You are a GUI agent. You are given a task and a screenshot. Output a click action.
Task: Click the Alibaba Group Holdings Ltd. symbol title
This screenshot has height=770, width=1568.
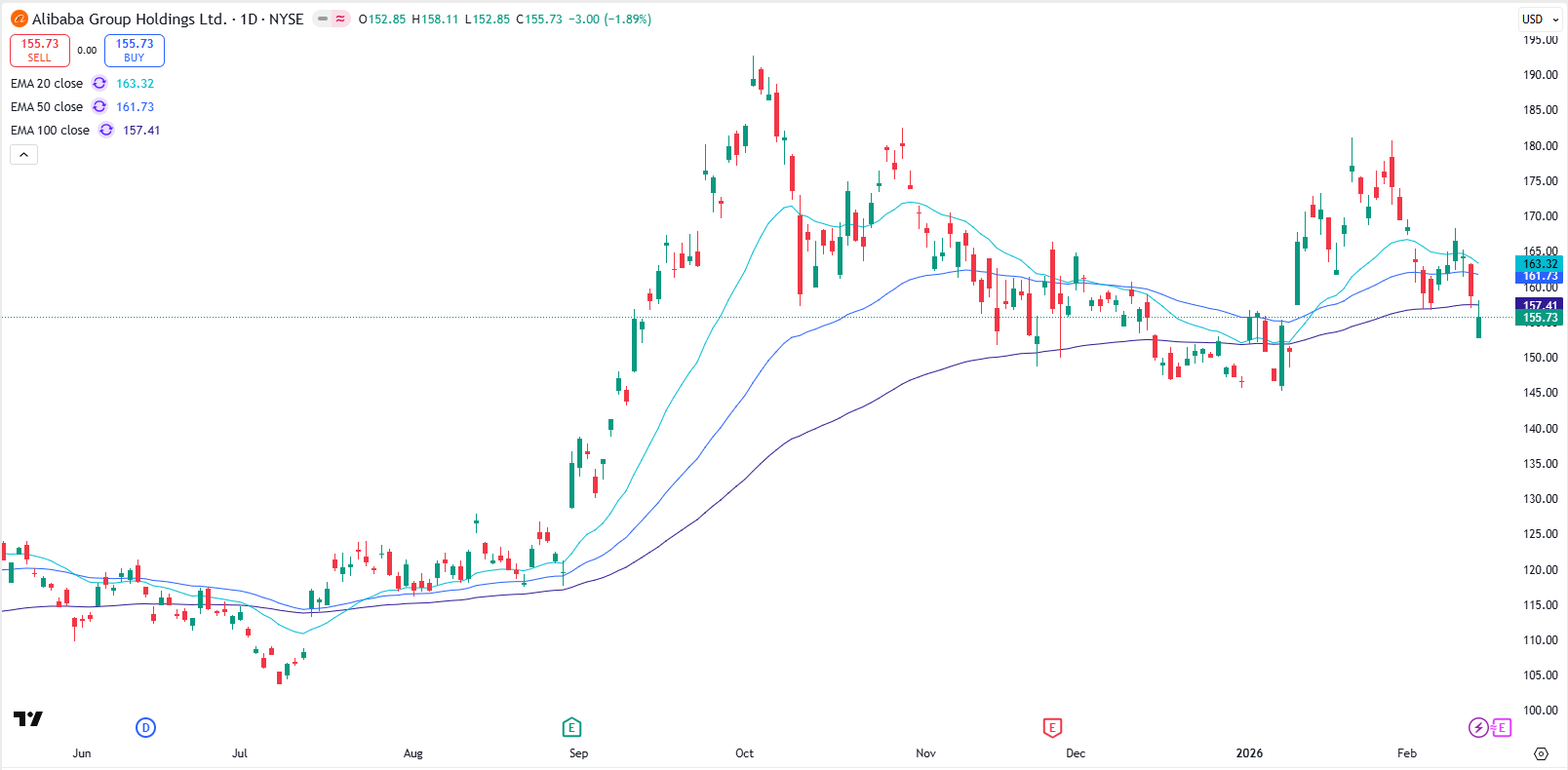pos(129,19)
